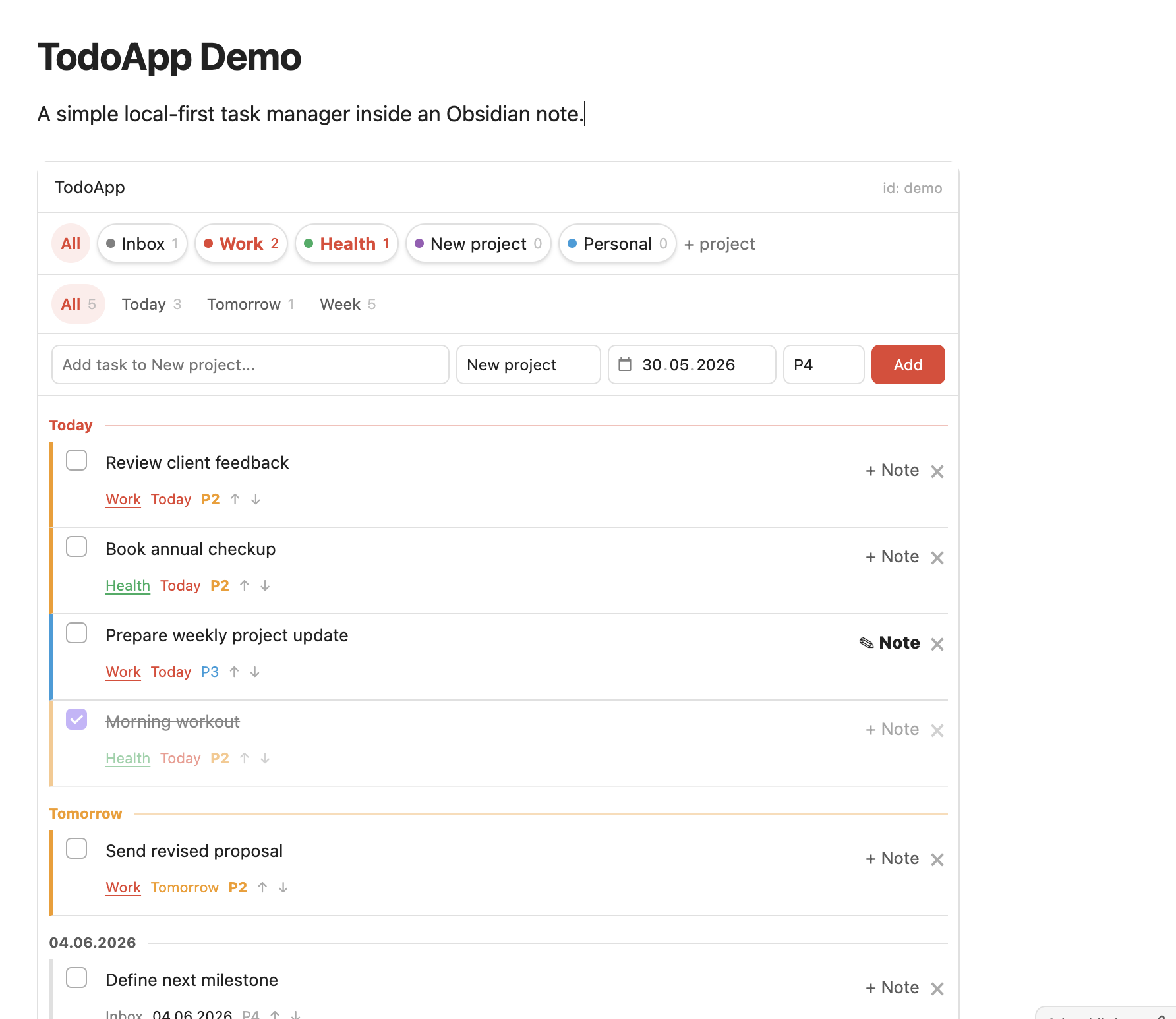The height and width of the screenshot is (1019, 1176).
Task: Open Health link under 'Morning workout'
Action: coord(128,759)
